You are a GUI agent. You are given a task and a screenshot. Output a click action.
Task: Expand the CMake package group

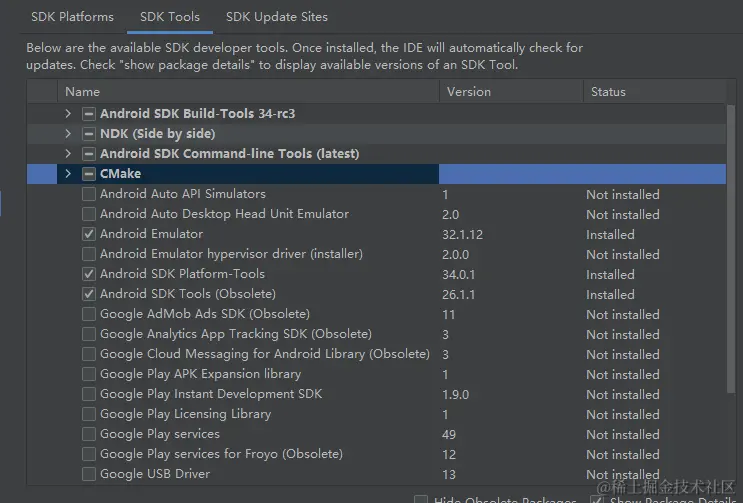(x=67, y=174)
